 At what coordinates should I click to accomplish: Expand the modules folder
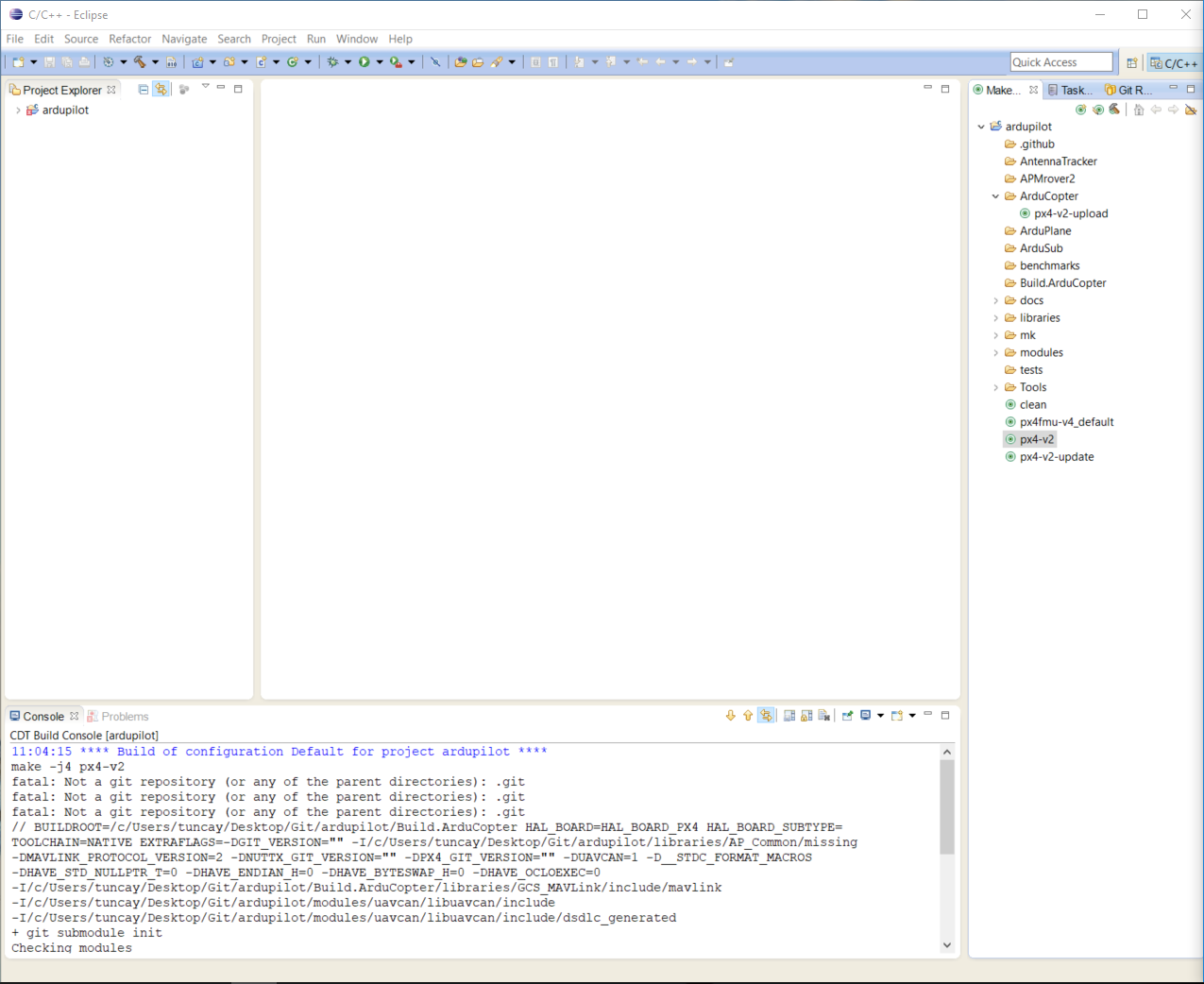[995, 353]
